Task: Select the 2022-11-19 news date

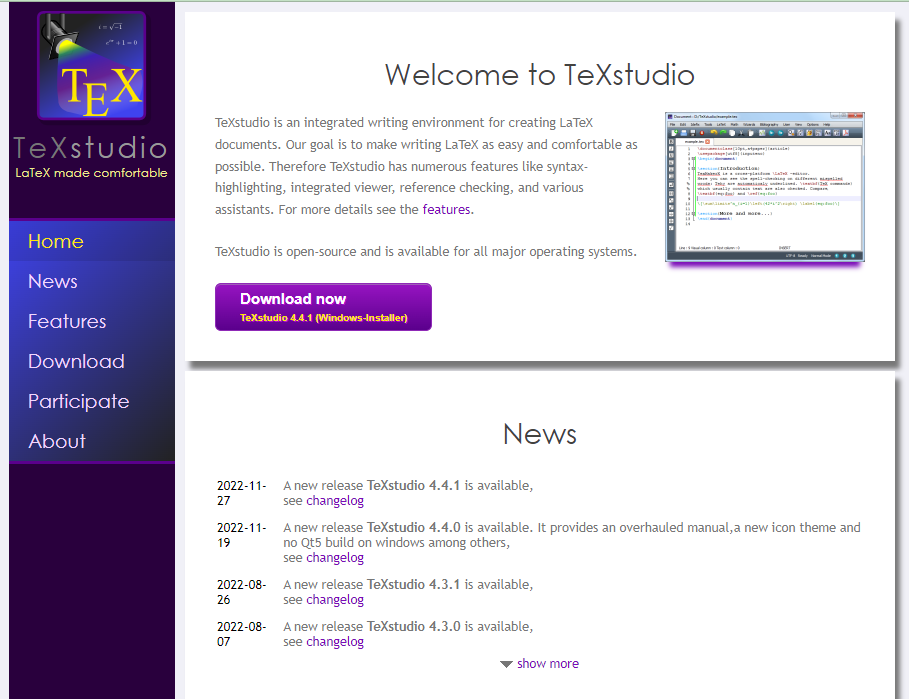Action: [242, 535]
